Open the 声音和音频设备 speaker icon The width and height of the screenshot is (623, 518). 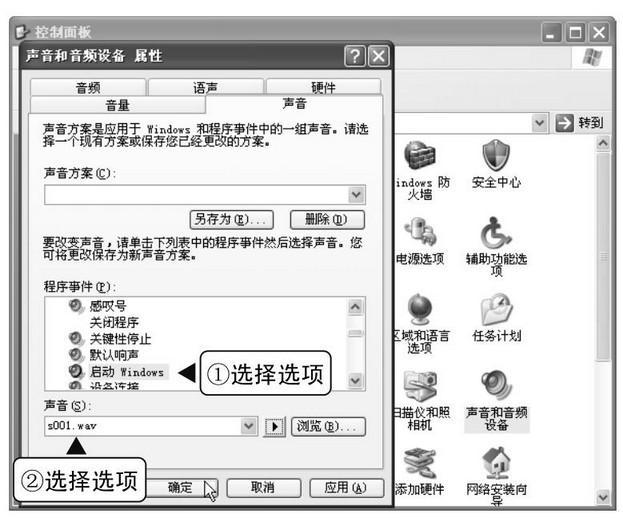(x=496, y=385)
